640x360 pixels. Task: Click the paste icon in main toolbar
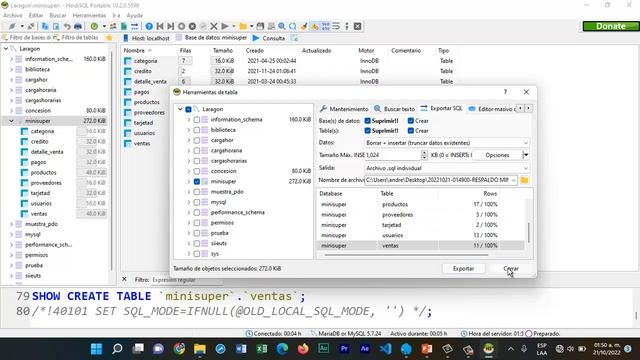pos(56,26)
